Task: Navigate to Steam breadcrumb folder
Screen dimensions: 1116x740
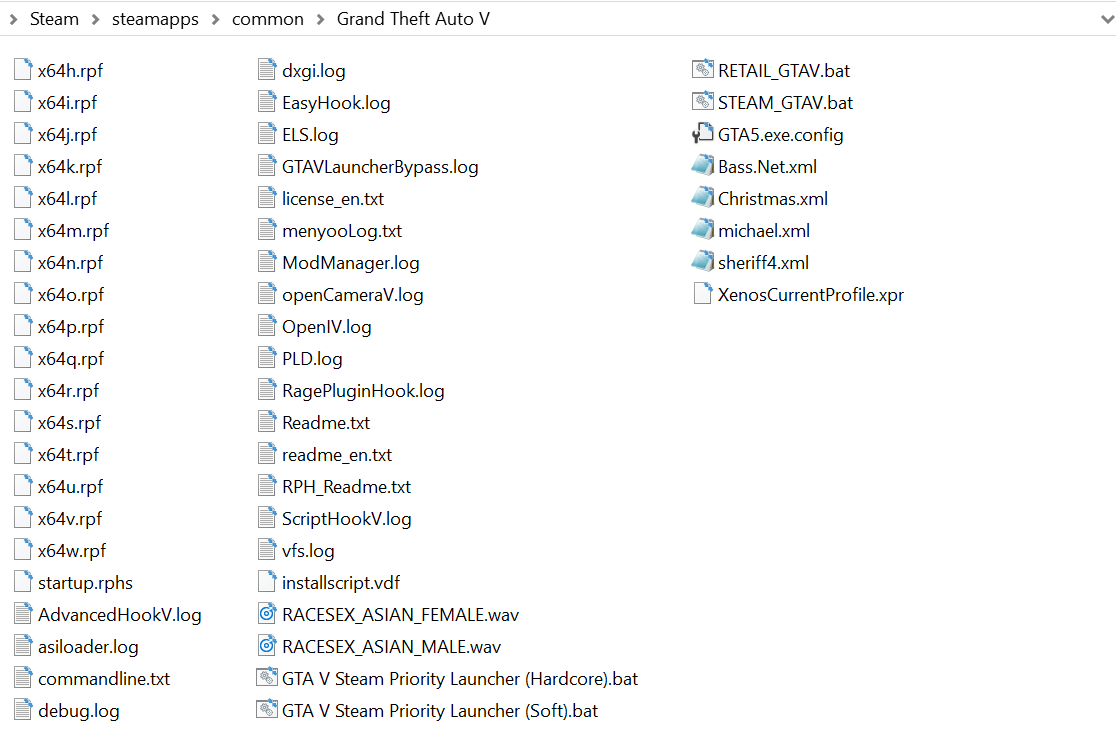Action: pyautogui.click(x=54, y=19)
